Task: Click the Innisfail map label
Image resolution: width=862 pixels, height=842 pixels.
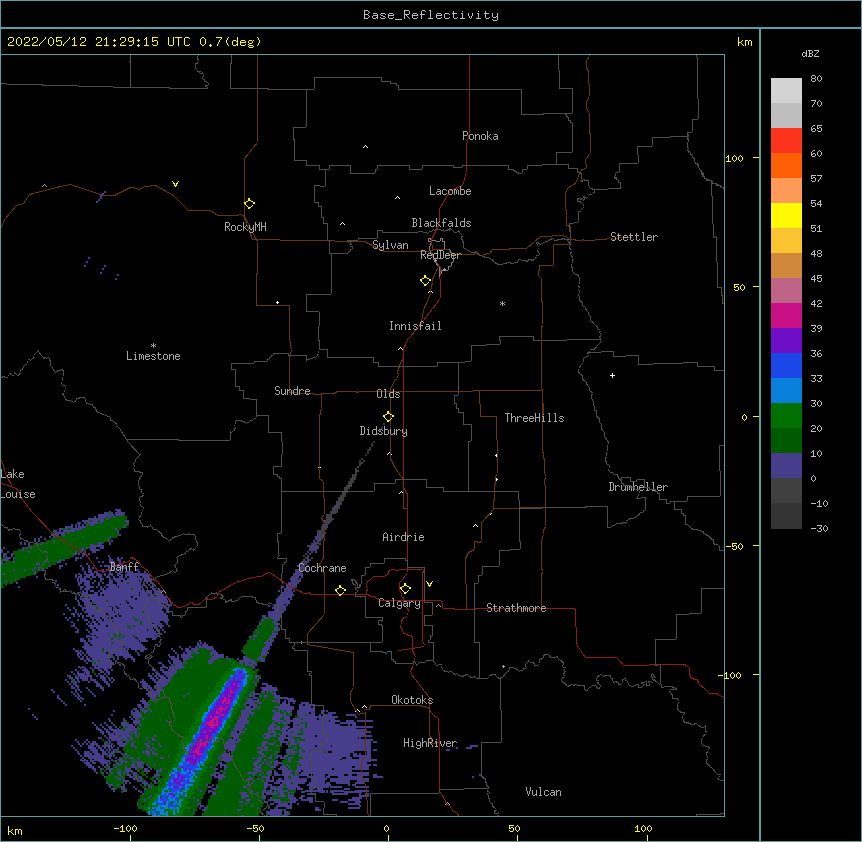Action: [x=415, y=326]
